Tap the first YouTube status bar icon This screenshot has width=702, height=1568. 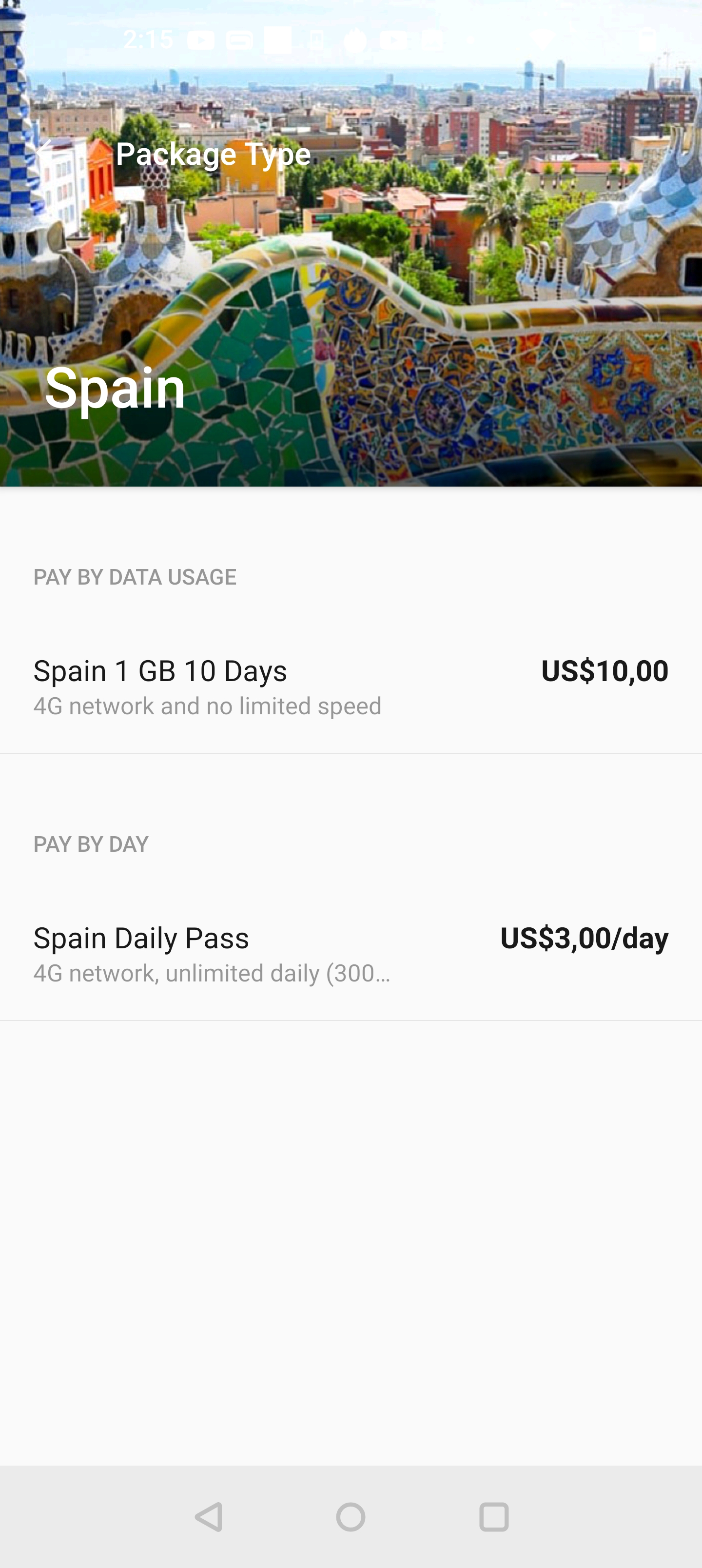tap(200, 41)
